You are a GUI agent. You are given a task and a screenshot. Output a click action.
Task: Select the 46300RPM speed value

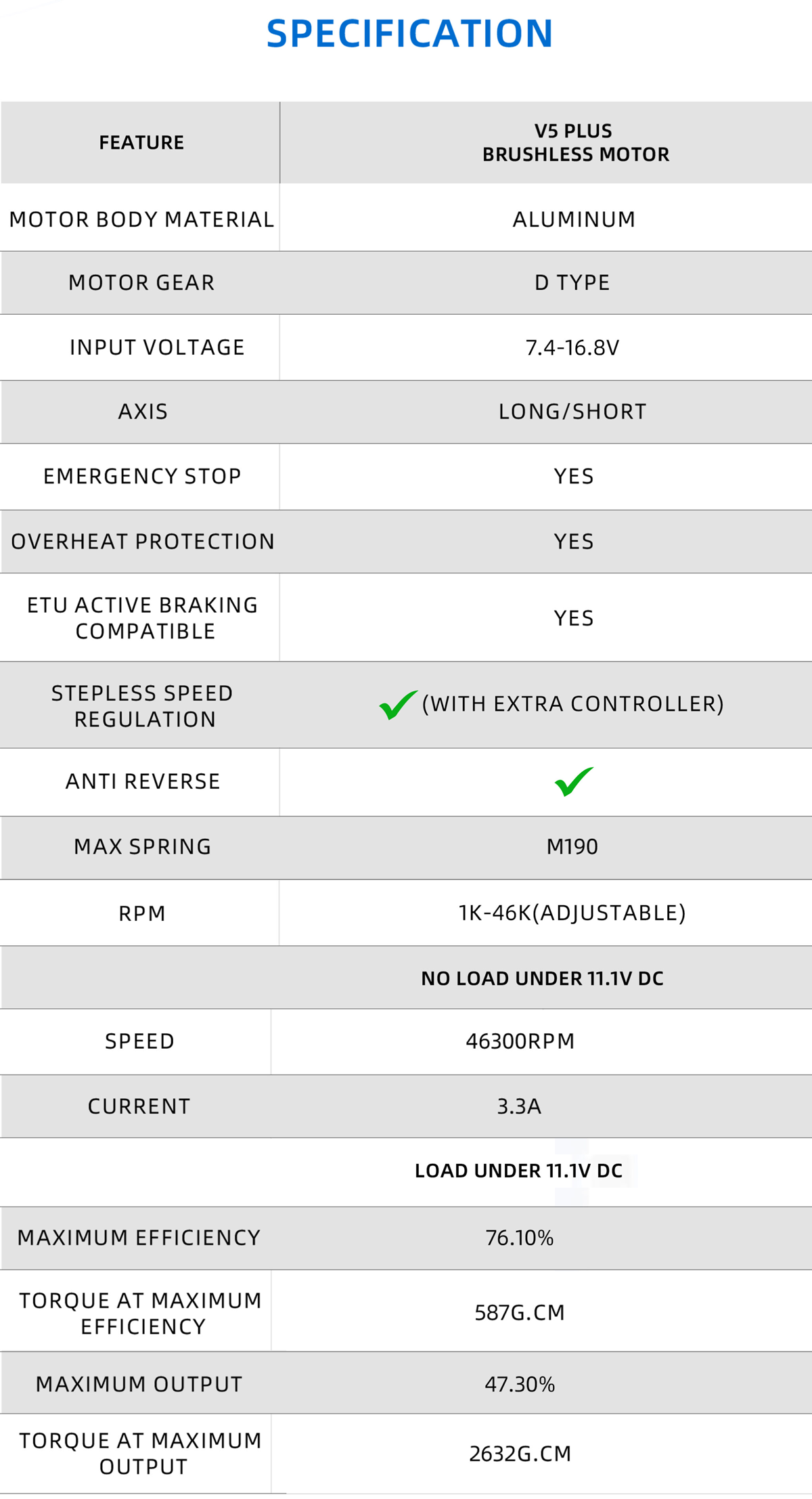tap(520, 1041)
